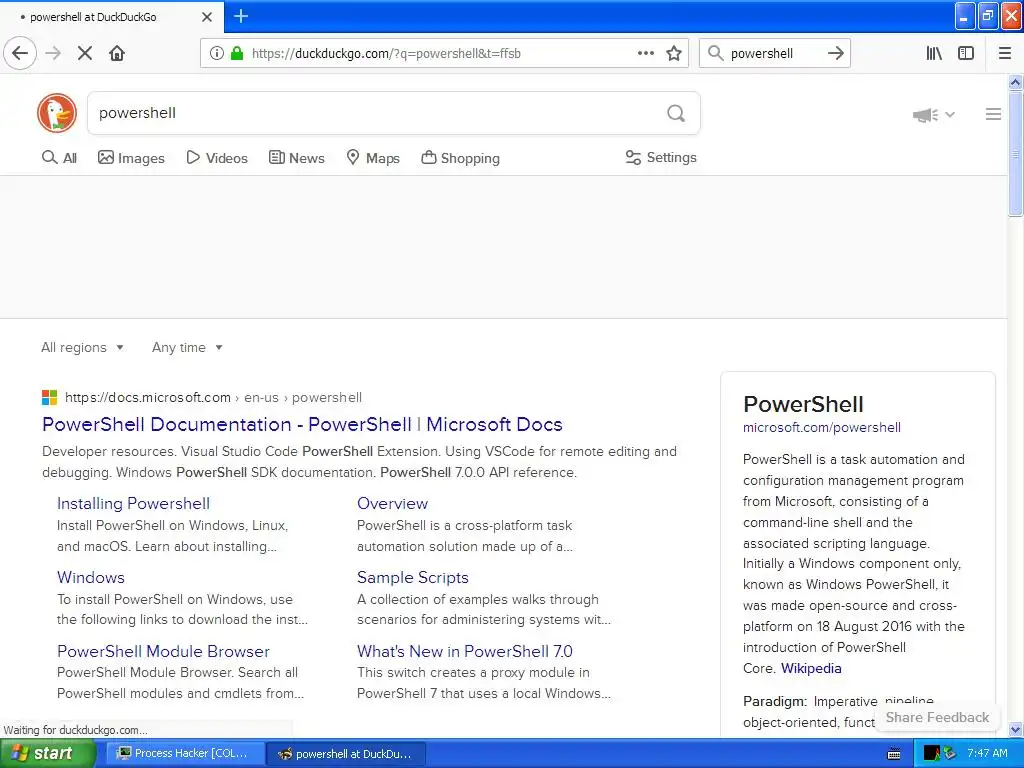Click Share Feedback button
Viewport: 1024px width, 768px height.
tap(937, 717)
